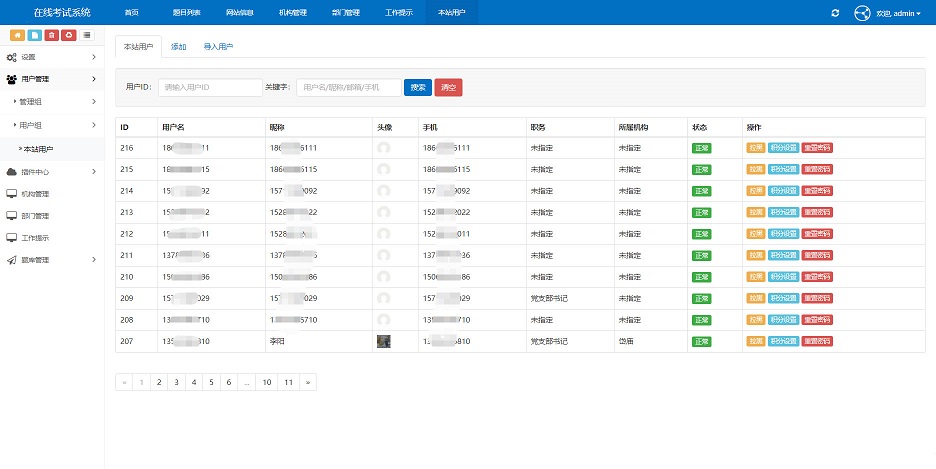The height and width of the screenshot is (469, 936).
Task: Click the blue 搜索 button
Action: coord(418,87)
